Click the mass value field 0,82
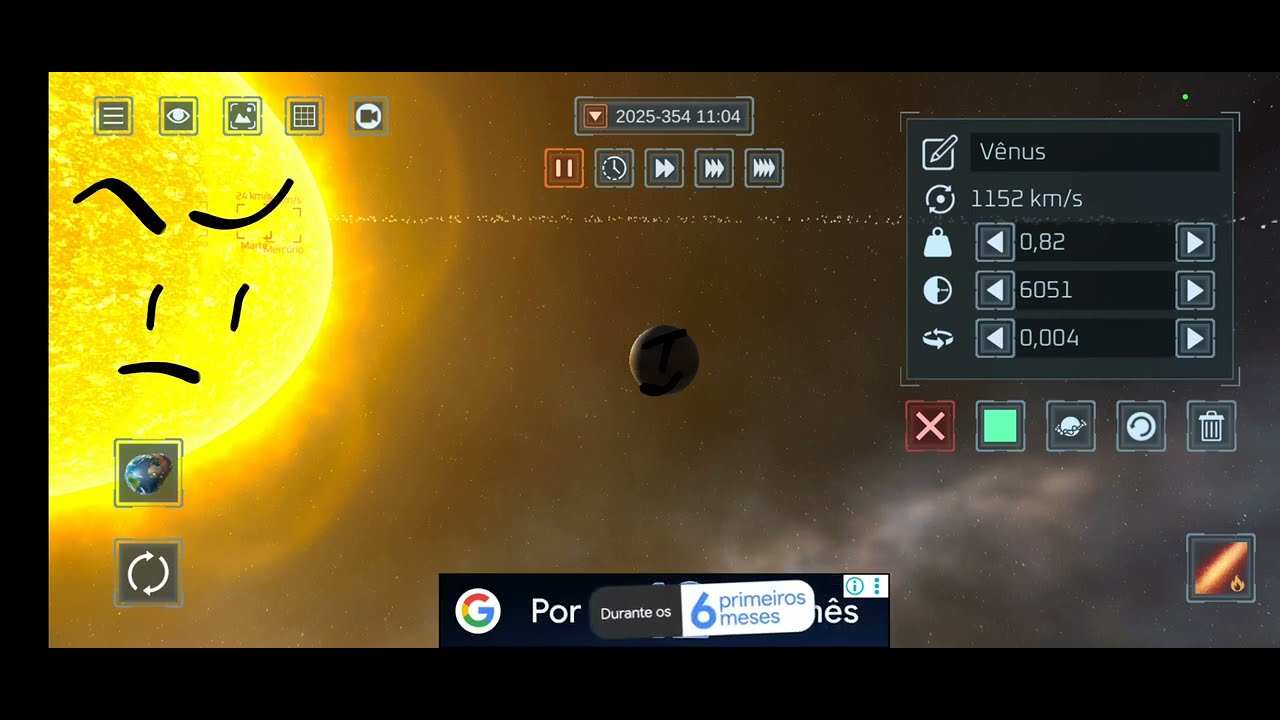This screenshot has height=720, width=1280. click(1094, 242)
